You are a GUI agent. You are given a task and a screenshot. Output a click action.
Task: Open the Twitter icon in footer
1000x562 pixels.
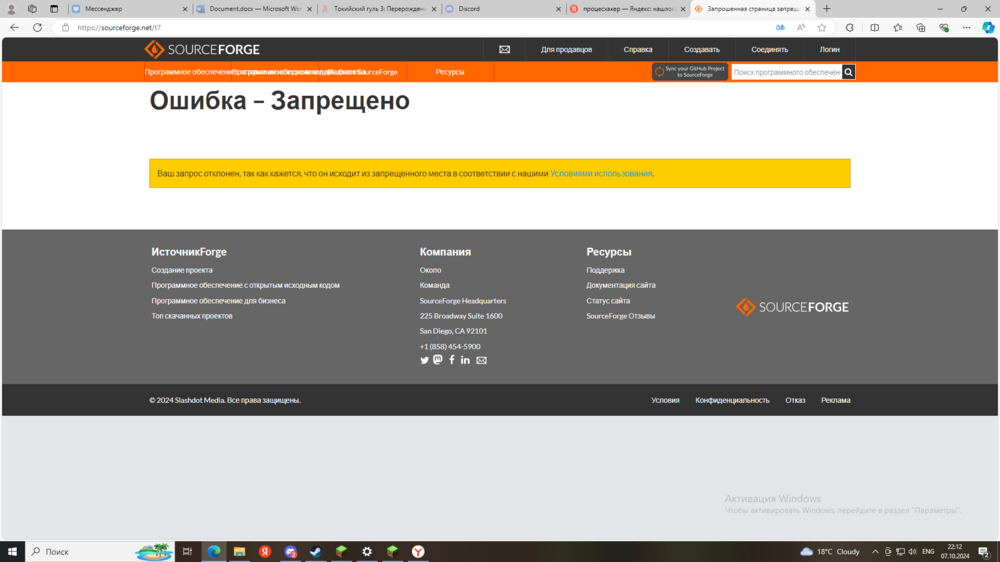pos(424,360)
